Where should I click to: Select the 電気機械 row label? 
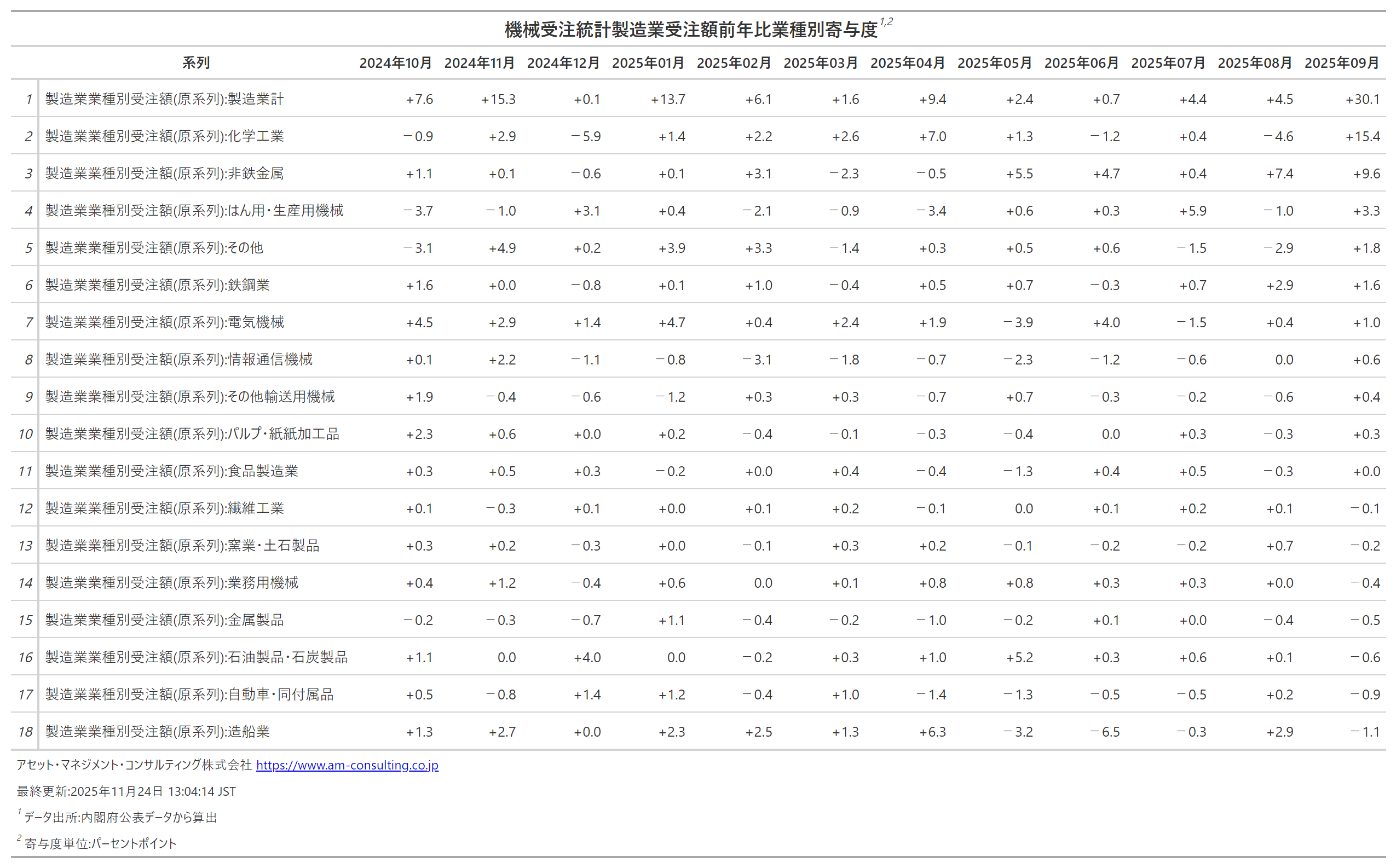pyautogui.click(x=164, y=323)
